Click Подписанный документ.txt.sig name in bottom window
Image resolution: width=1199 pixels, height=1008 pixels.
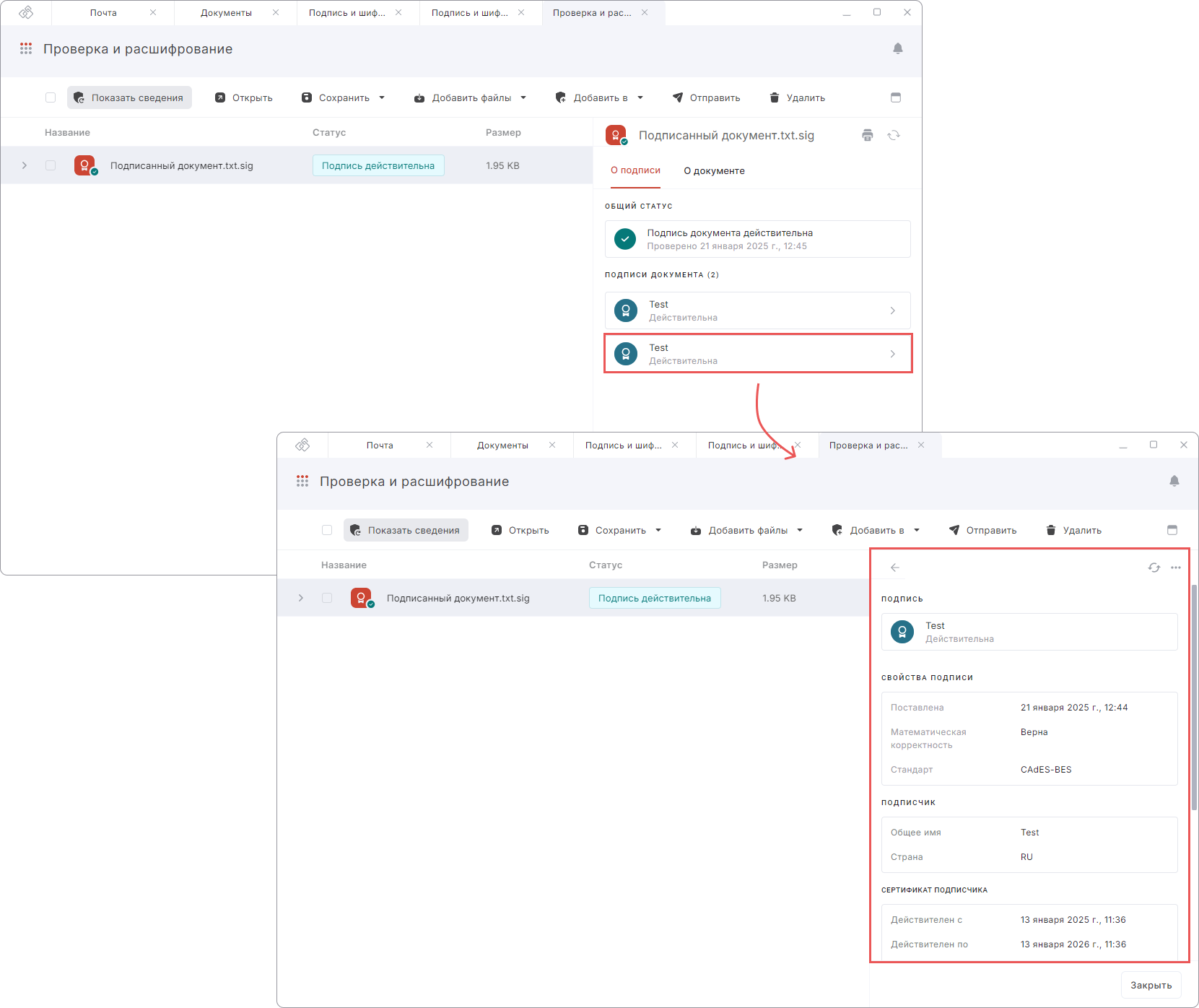[458, 598]
